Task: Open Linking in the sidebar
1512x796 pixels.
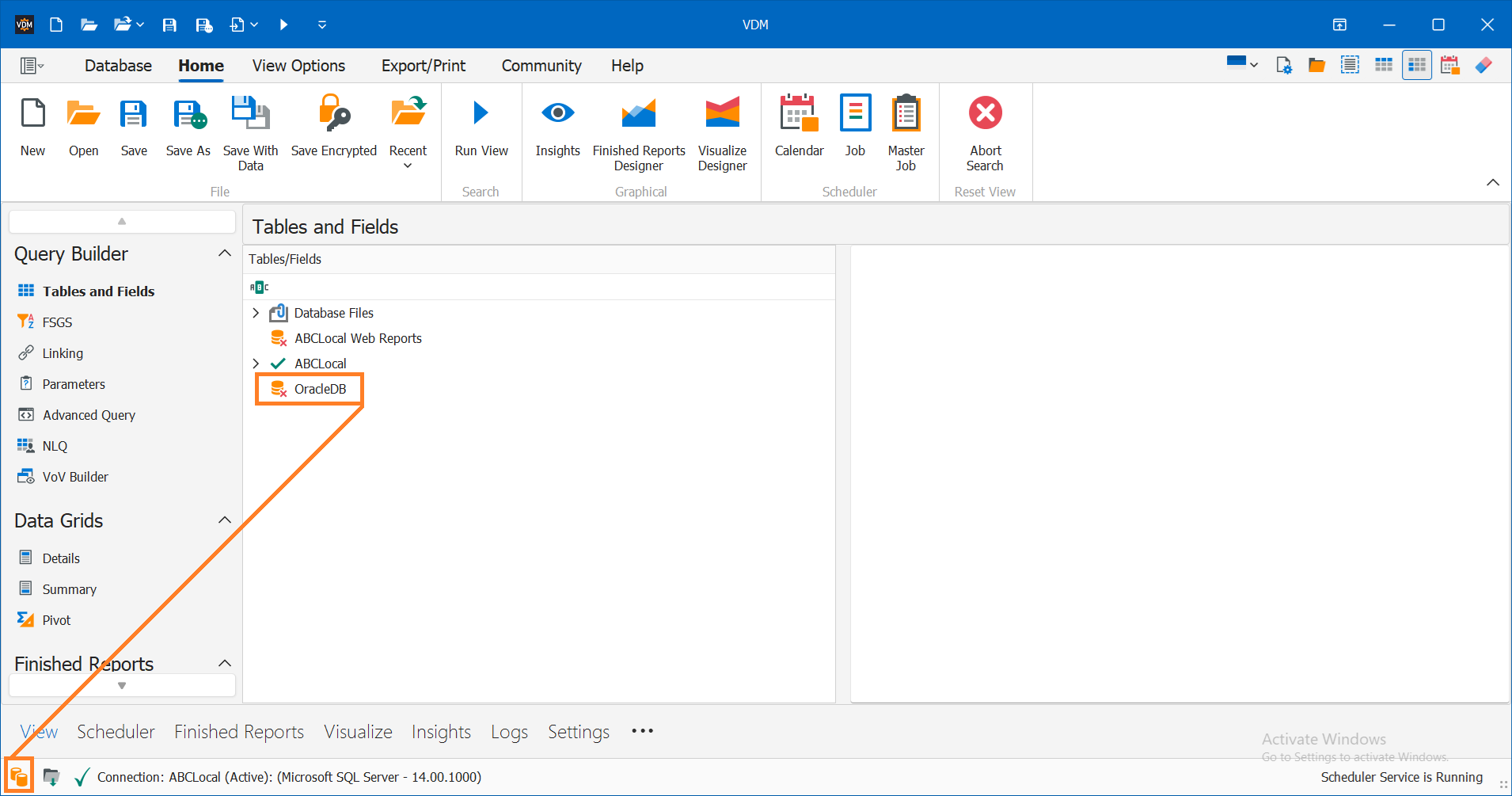Action: coord(51,352)
